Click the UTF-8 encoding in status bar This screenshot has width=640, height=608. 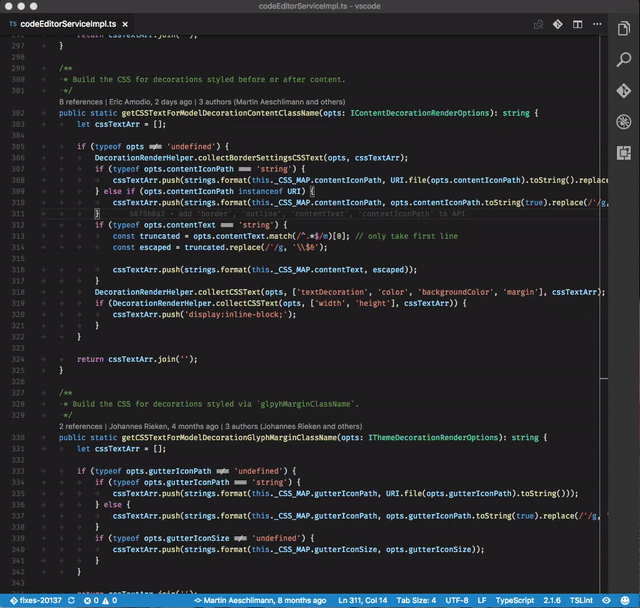tap(455, 601)
